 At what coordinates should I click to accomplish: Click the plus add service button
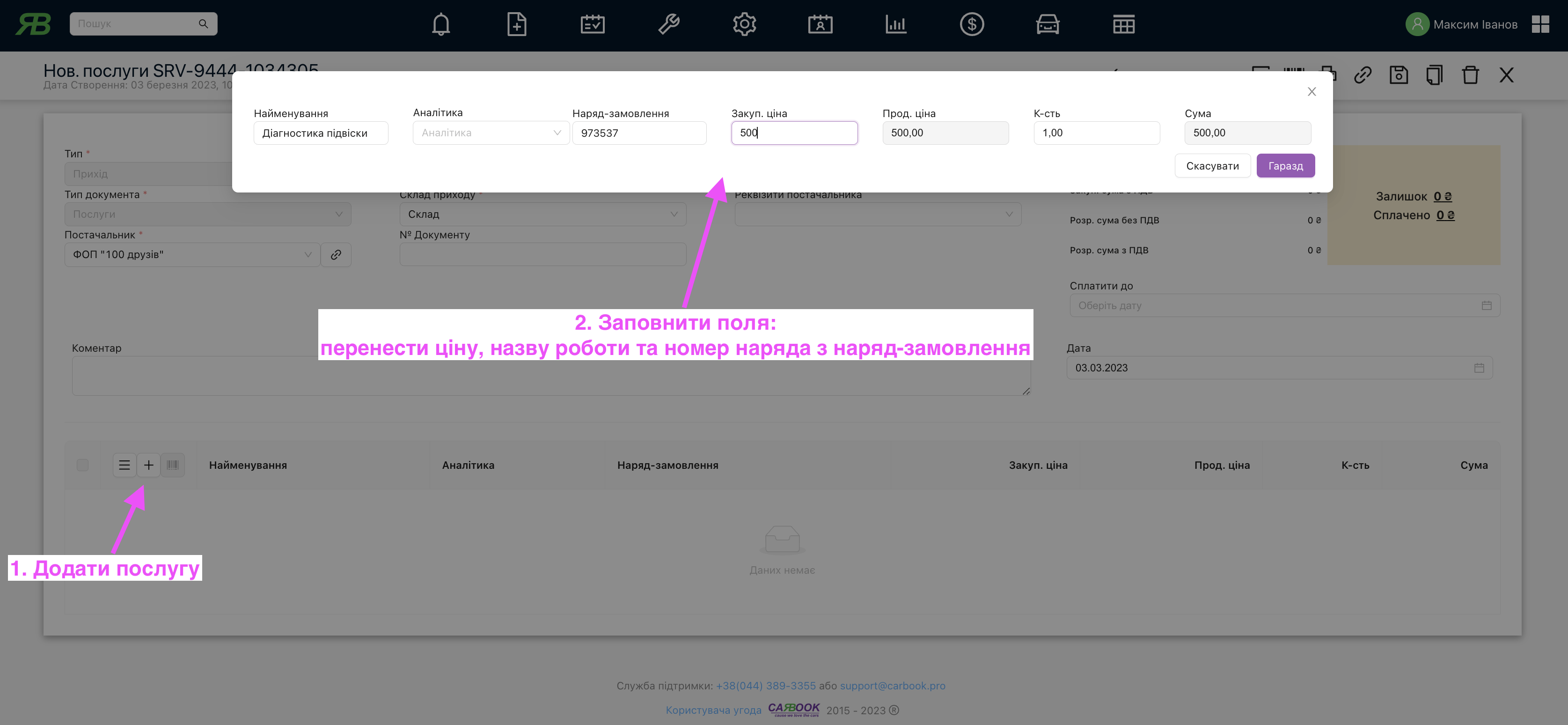(x=148, y=465)
